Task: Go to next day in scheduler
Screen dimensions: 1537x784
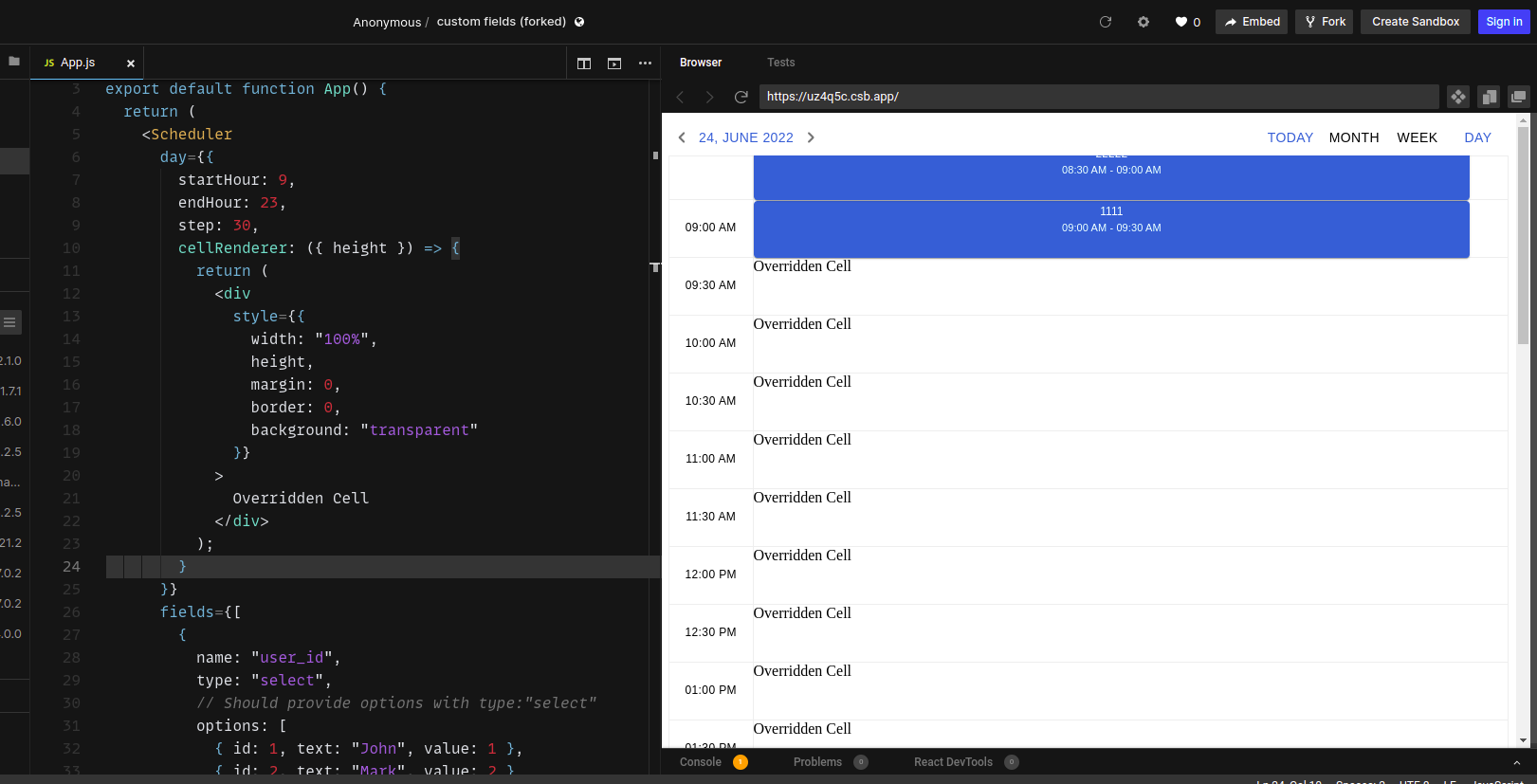Action: coord(811,137)
